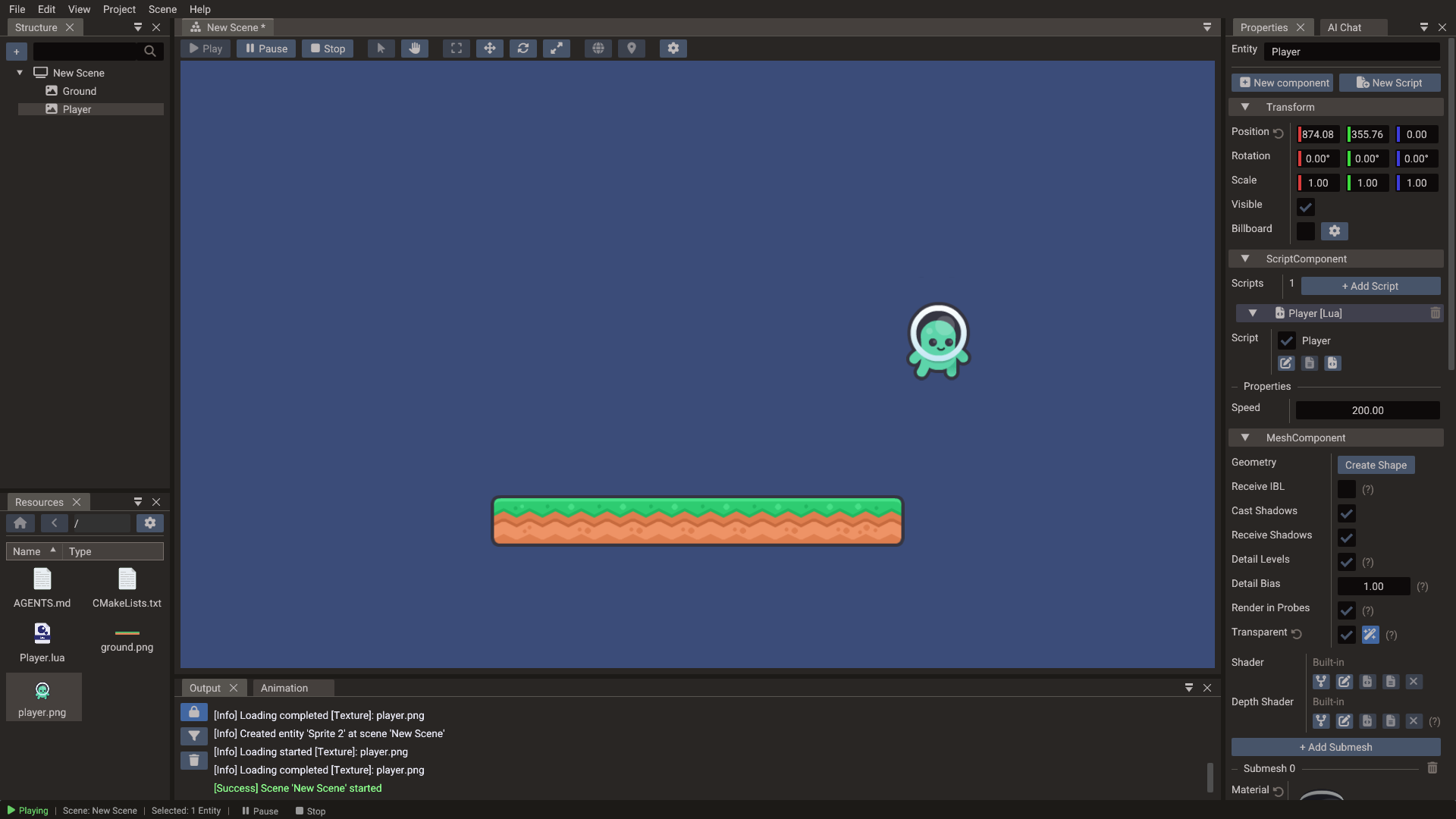Viewport: 1456px width, 819px height.
Task: Click the plus add entity button
Action: [x=17, y=52]
